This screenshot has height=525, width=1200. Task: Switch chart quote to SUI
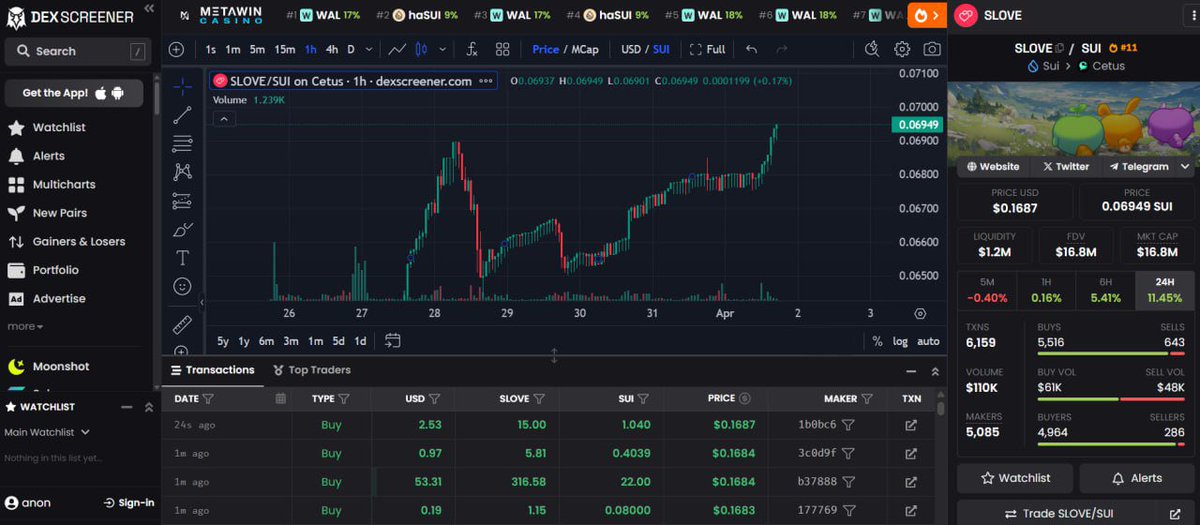pos(661,49)
